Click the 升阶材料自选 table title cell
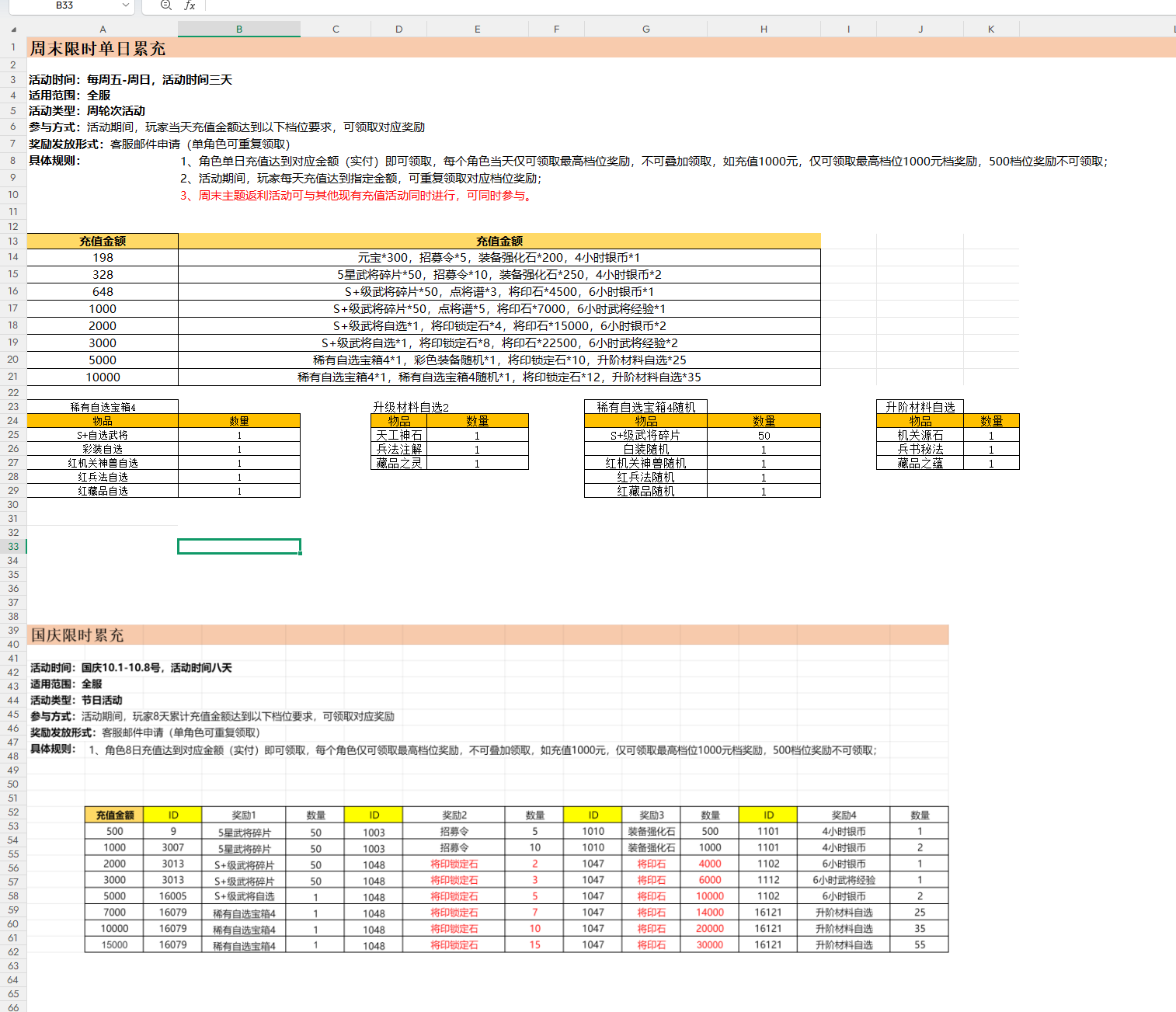The image size is (1176, 1012). click(x=920, y=407)
